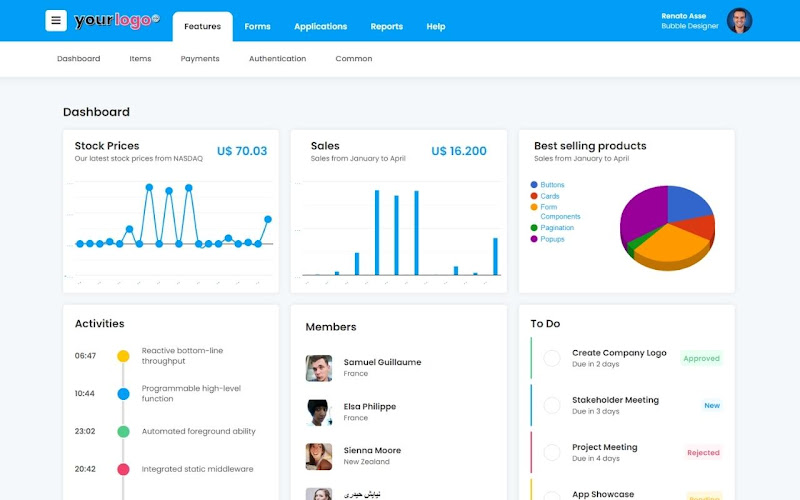Click the Rejected status badge
Image resolution: width=800 pixels, height=500 pixels.
point(703,453)
